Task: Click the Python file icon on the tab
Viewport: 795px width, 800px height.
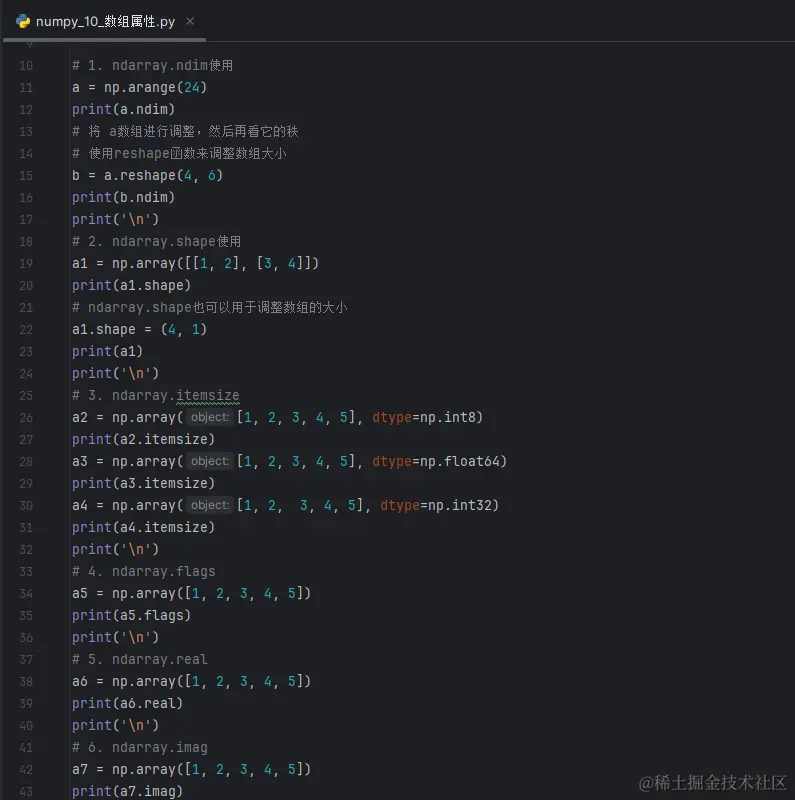Action: pyautogui.click(x=23, y=21)
